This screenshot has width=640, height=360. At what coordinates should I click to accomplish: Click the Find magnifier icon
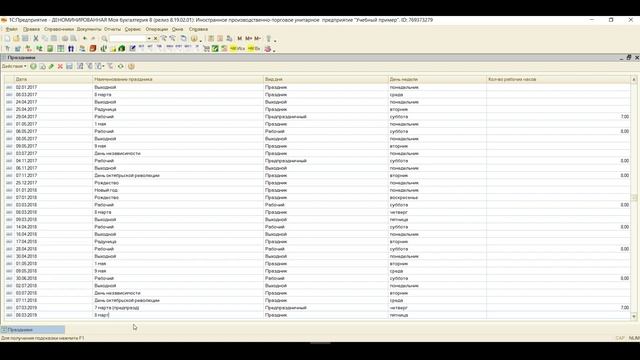[104, 38]
